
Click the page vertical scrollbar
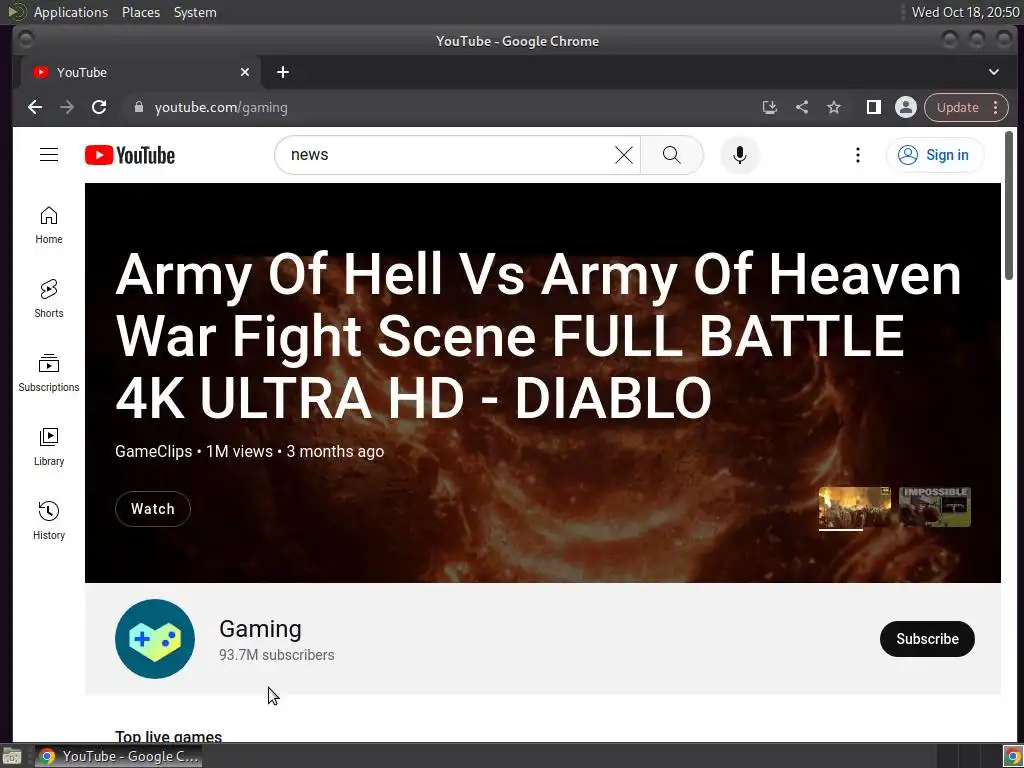[x=1009, y=205]
